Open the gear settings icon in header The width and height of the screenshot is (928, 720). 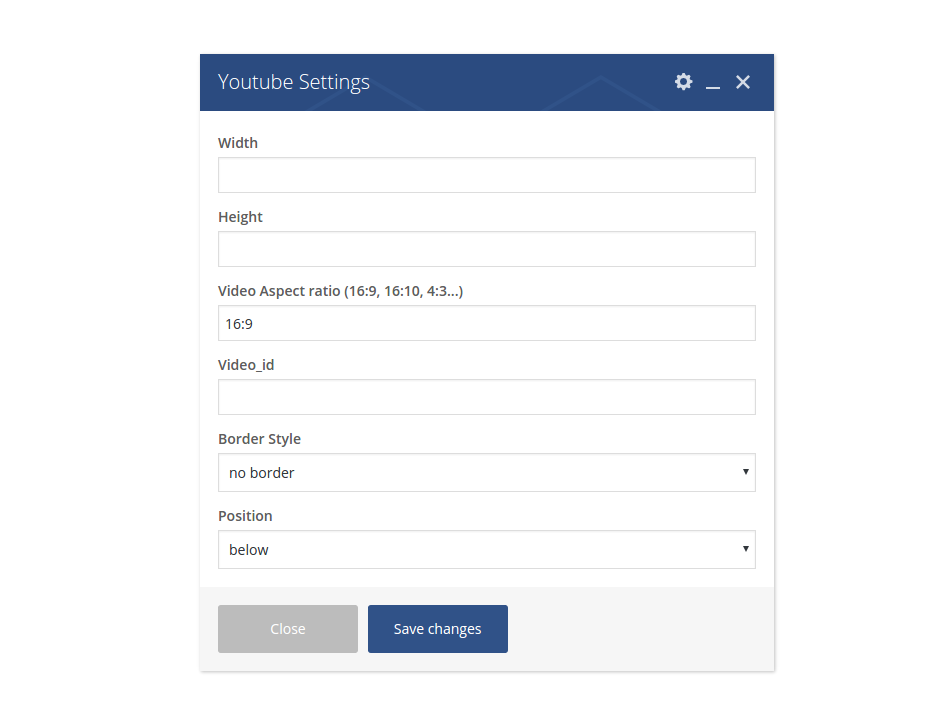pos(683,82)
